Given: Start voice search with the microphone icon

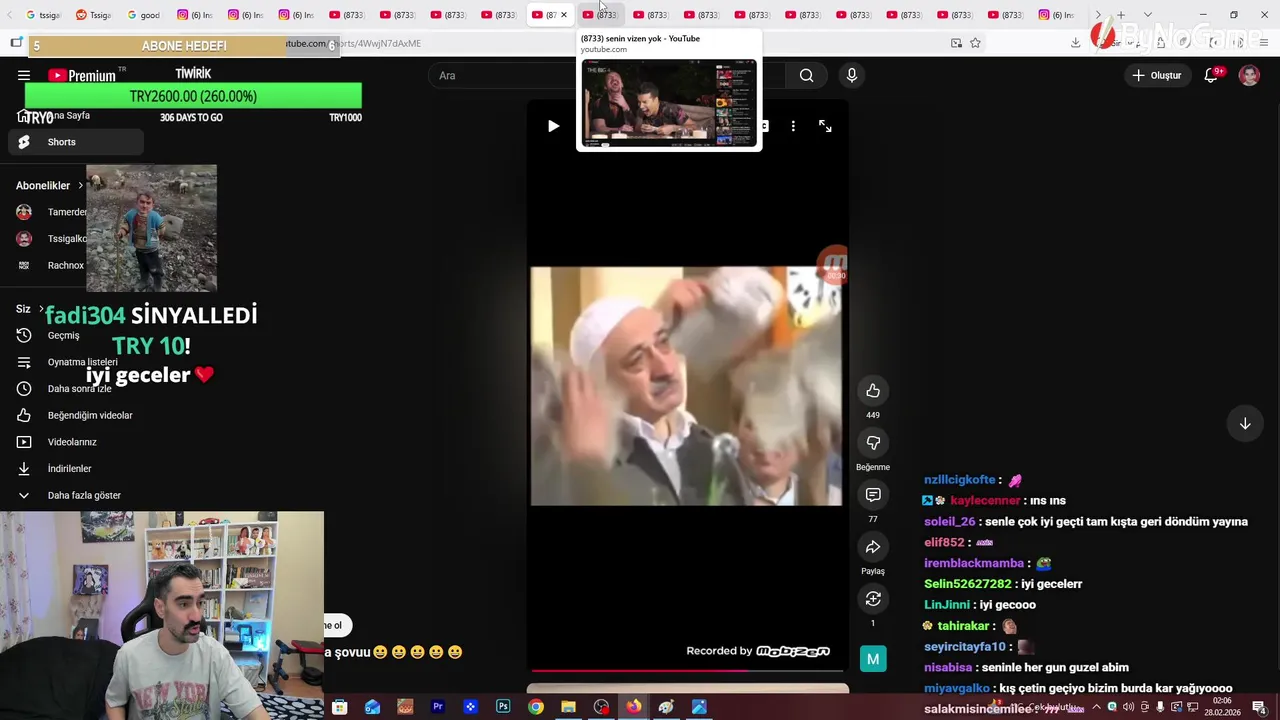Looking at the screenshot, I should pyautogui.click(x=852, y=75).
